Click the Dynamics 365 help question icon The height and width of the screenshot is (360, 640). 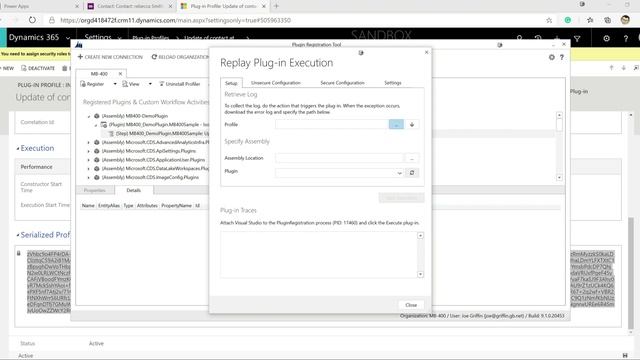pos(625,38)
